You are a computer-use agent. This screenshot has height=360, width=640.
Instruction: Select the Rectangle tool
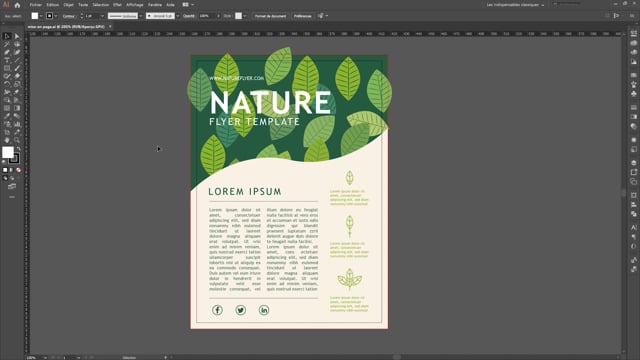pos(7,68)
